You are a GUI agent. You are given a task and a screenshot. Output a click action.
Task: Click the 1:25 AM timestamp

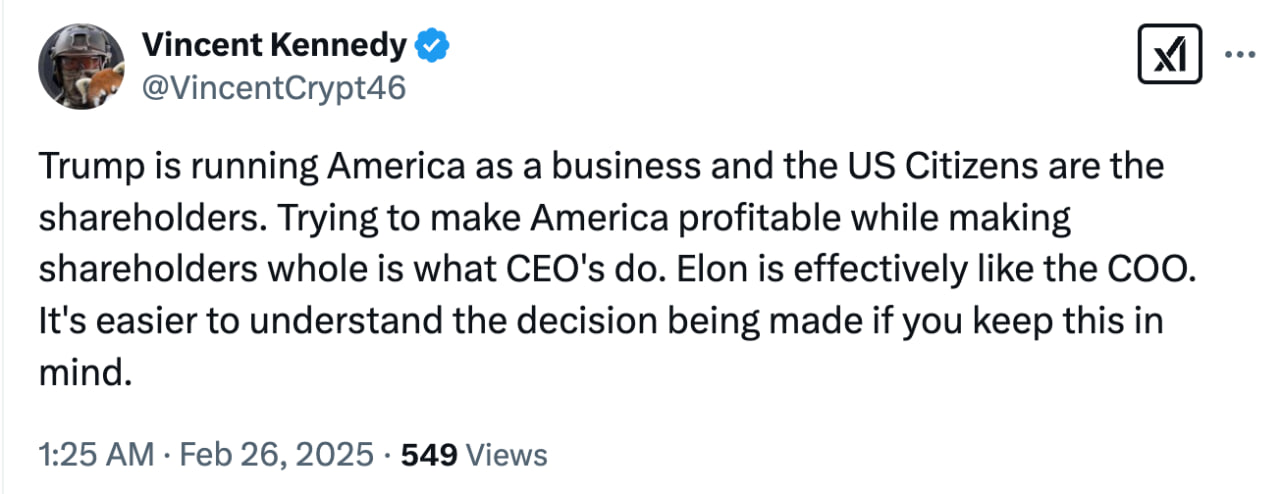96,455
